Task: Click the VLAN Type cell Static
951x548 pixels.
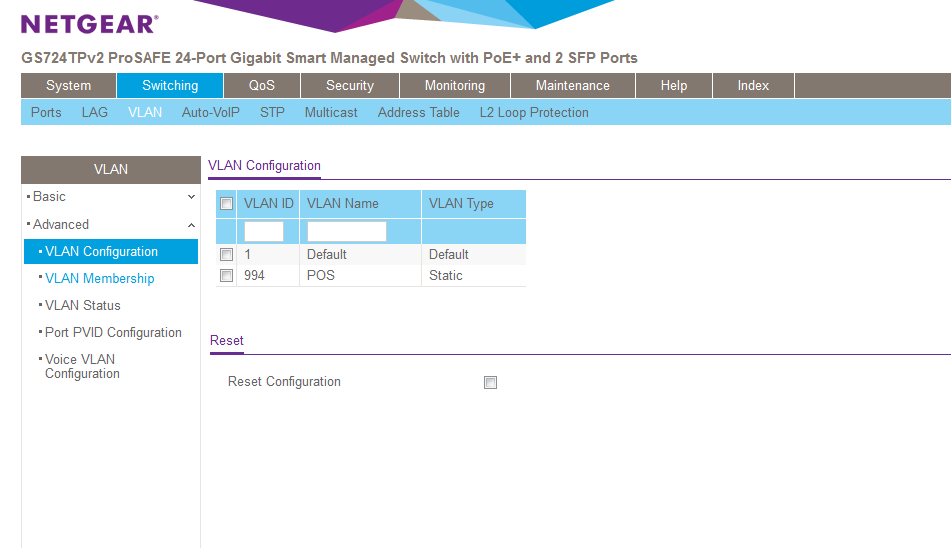Action: [x=446, y=276]
